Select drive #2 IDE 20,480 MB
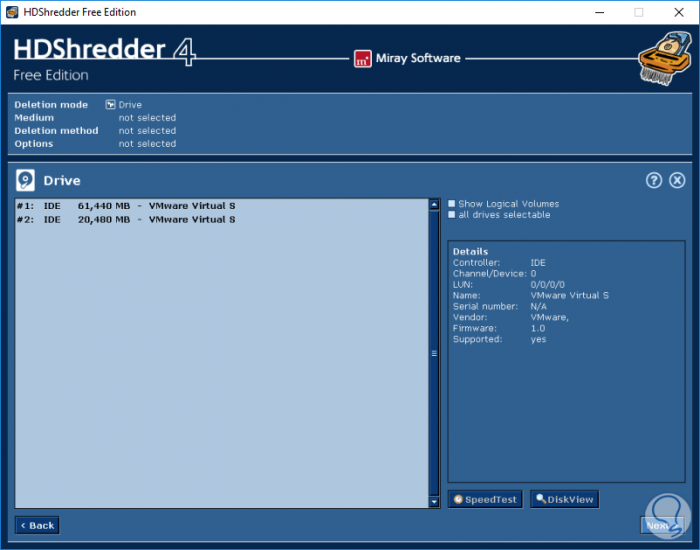Viewport: 700px width, 550px height. 221,220
